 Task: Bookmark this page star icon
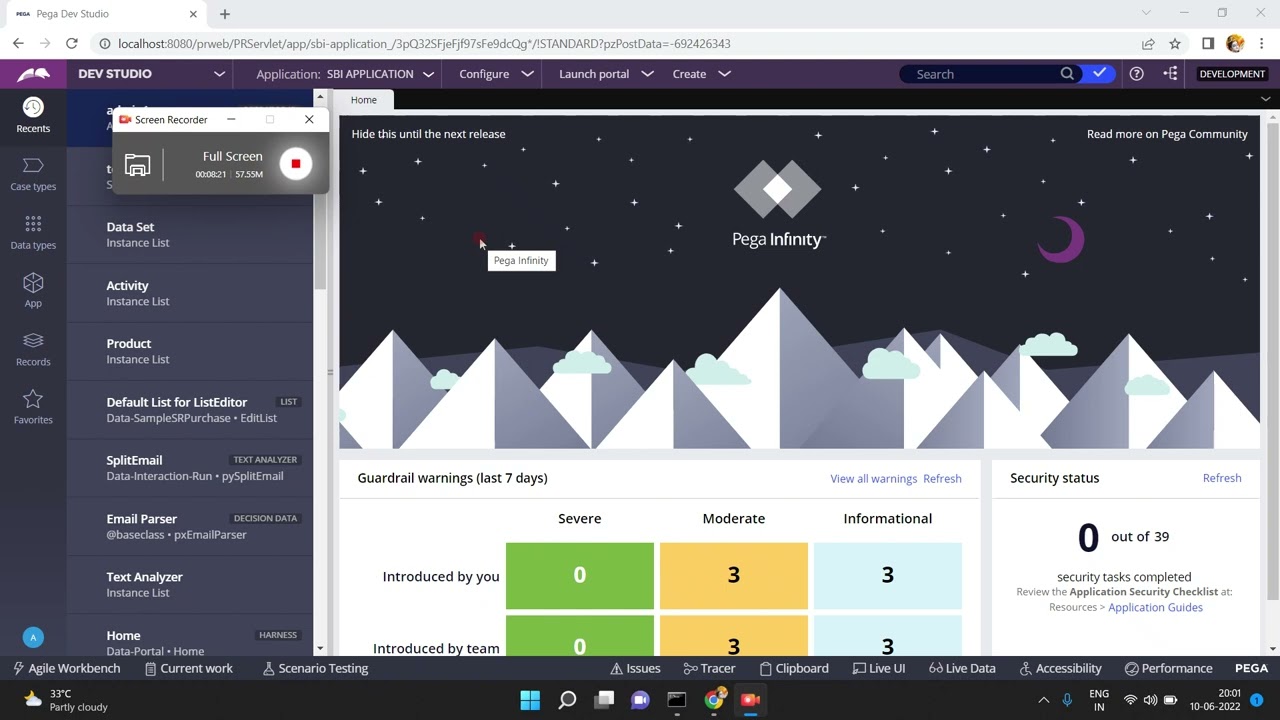[x=1175, y=44]
